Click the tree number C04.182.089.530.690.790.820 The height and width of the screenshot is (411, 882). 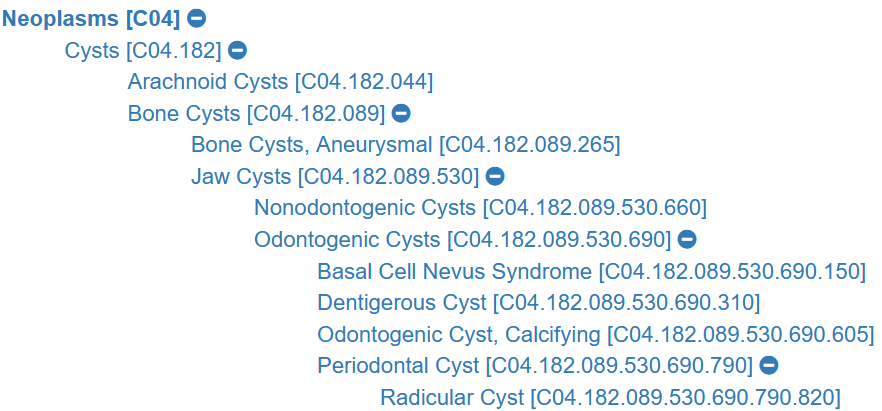coord(685,397)
